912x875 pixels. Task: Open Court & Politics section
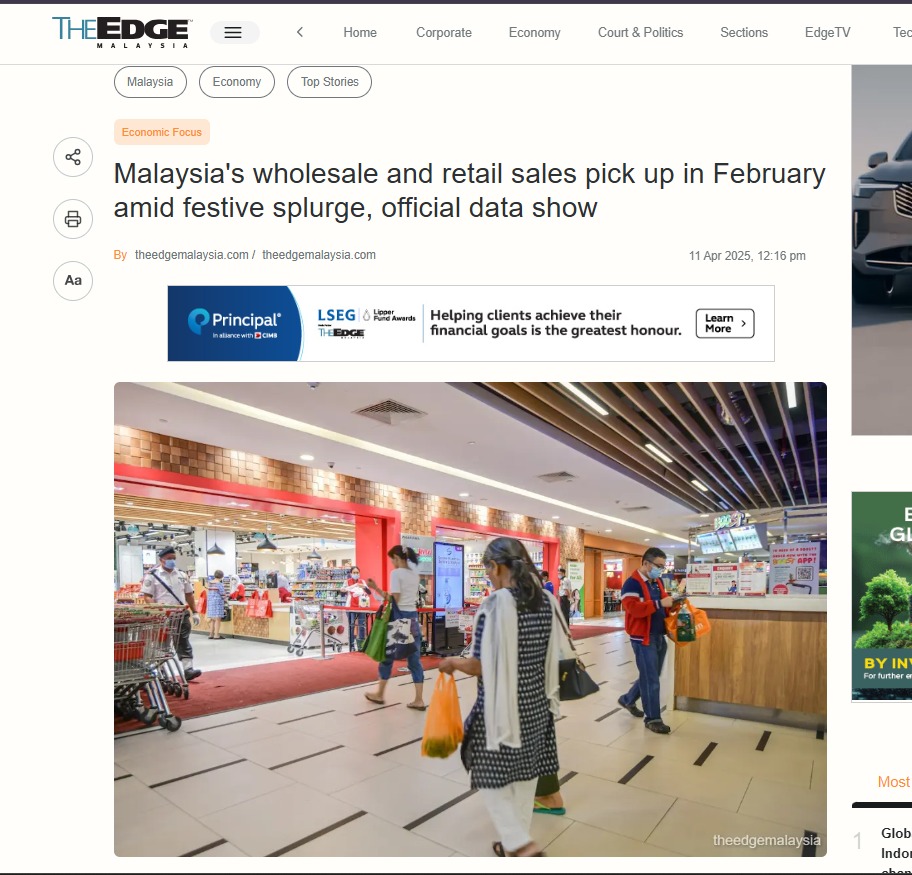coord(640,33)
